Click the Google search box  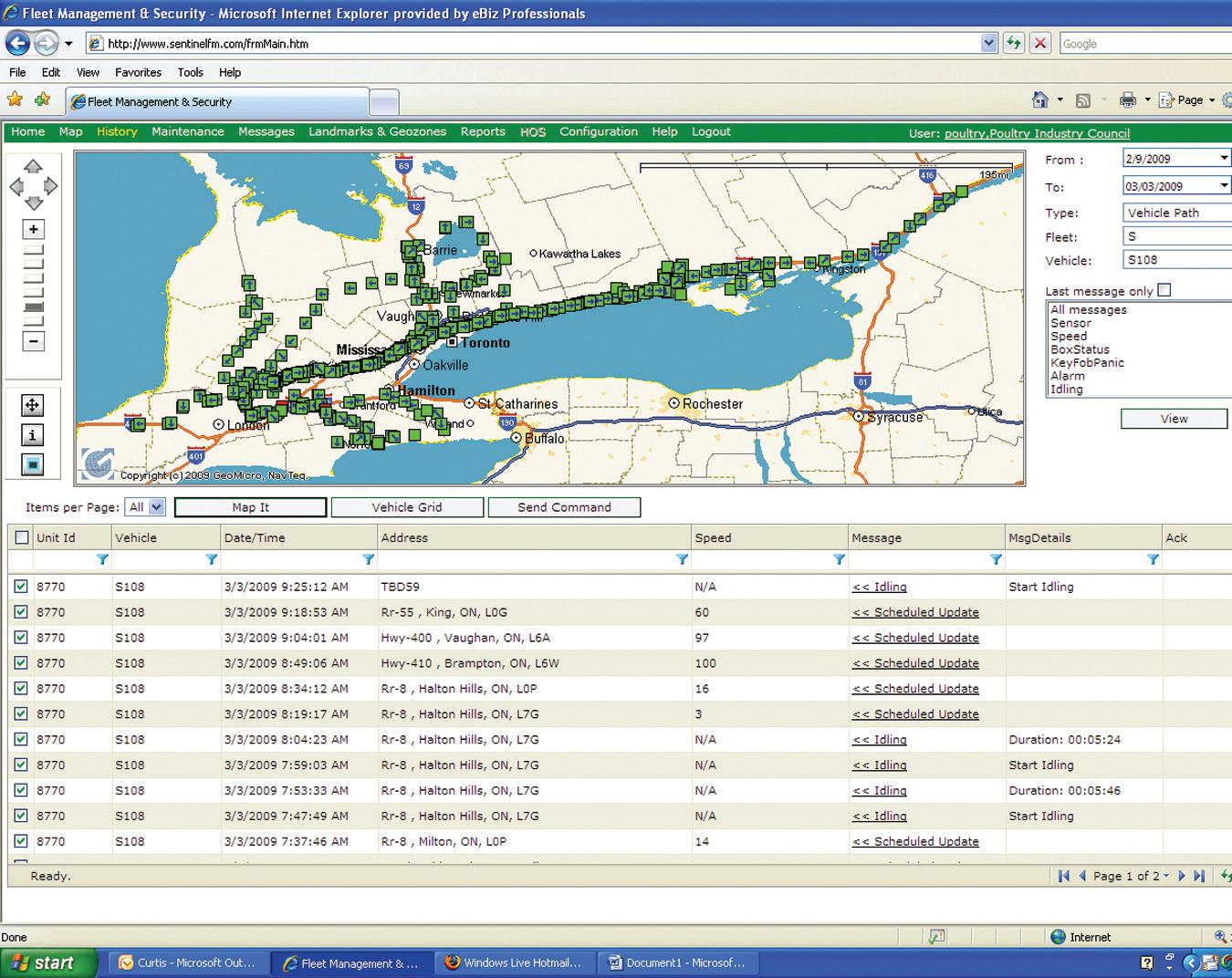coord(1144,43)
